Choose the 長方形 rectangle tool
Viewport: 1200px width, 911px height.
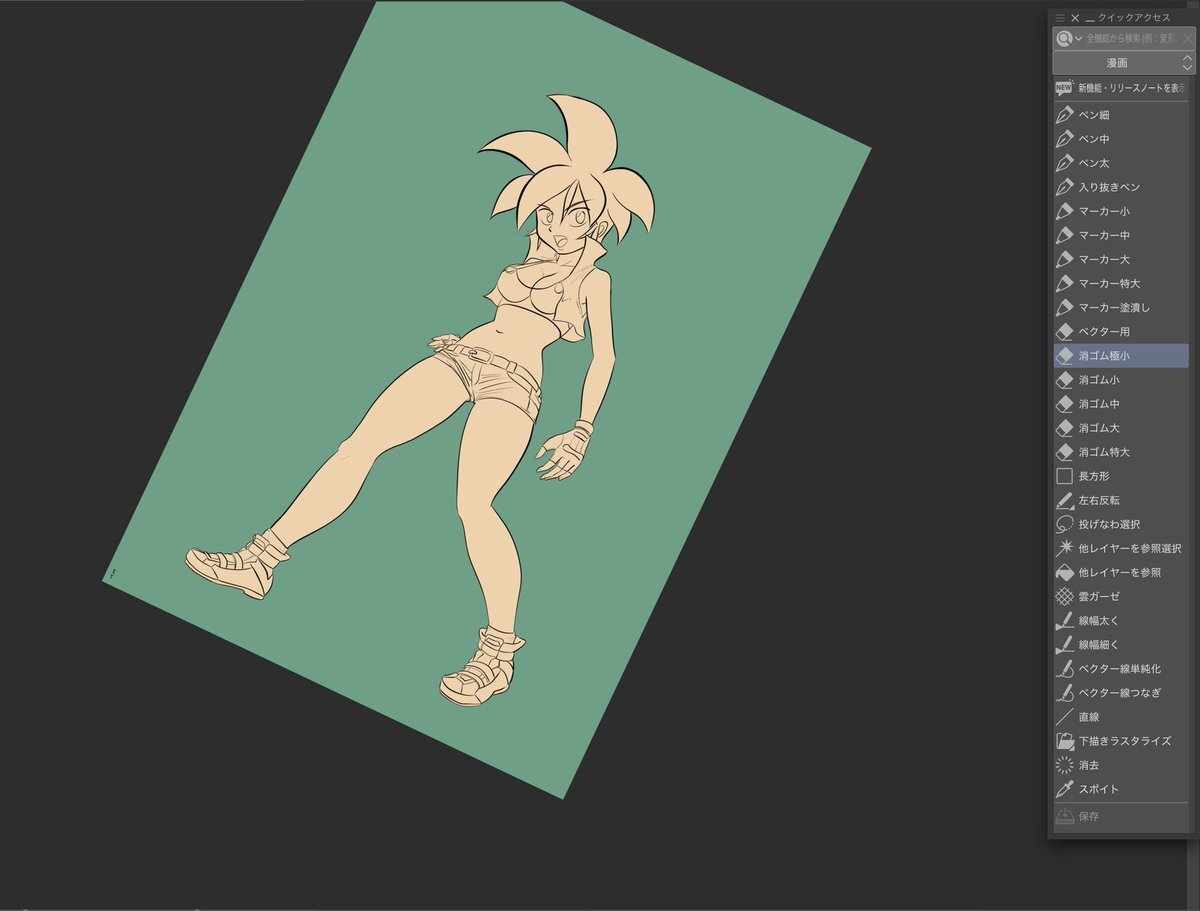point(1120,476)
